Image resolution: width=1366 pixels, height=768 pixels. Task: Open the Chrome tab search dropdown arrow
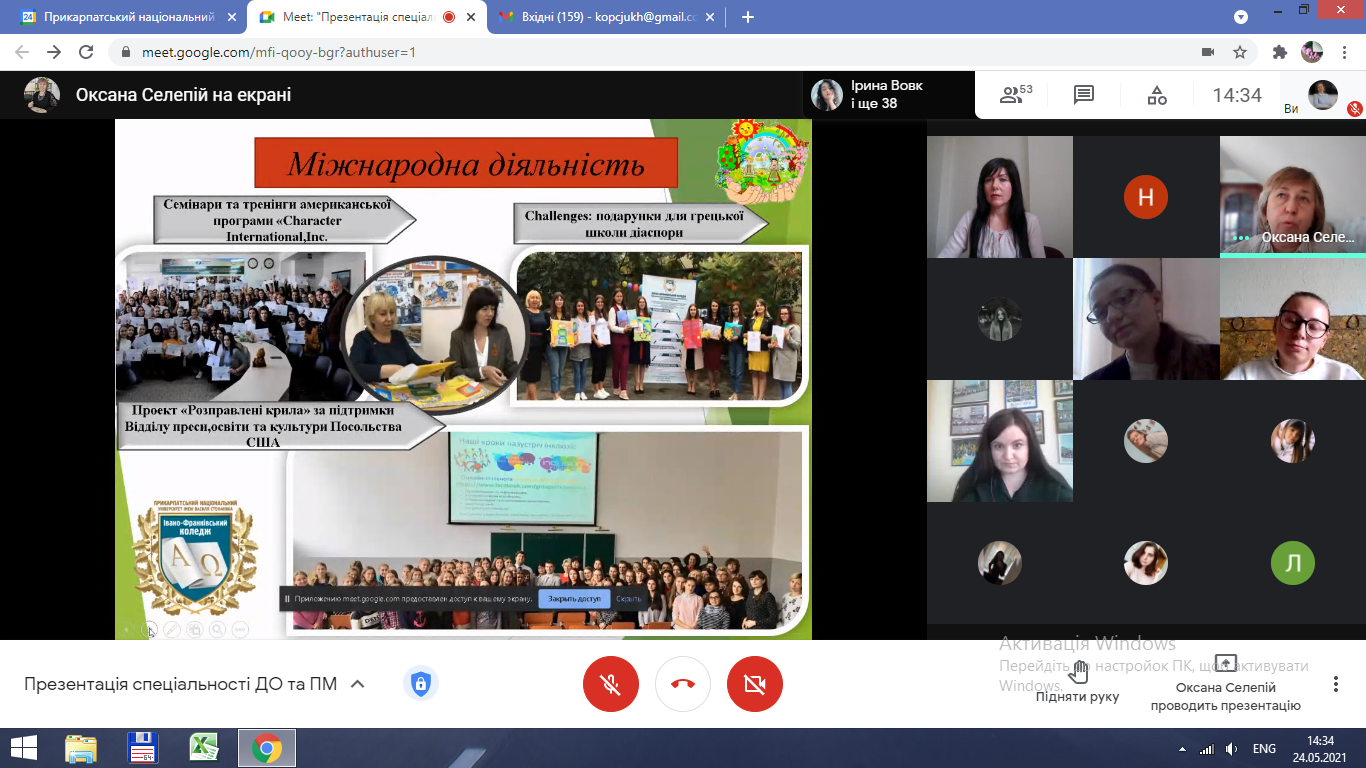tap(1241, 17)
